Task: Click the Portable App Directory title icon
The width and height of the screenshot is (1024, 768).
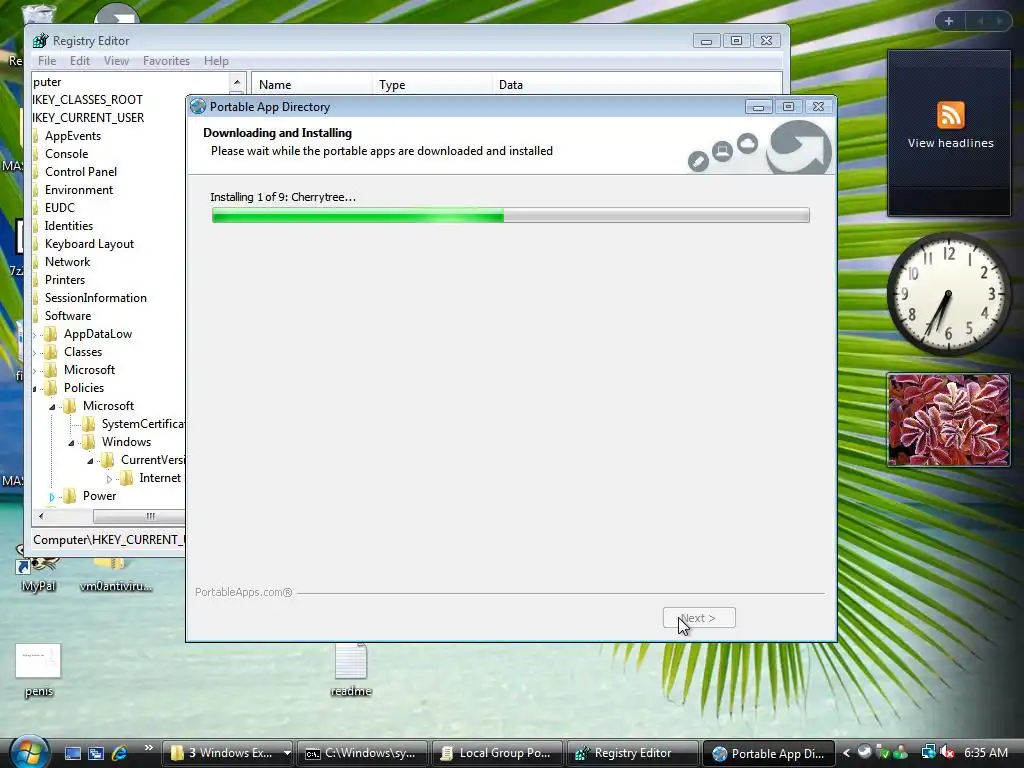Action: point(198,106)
